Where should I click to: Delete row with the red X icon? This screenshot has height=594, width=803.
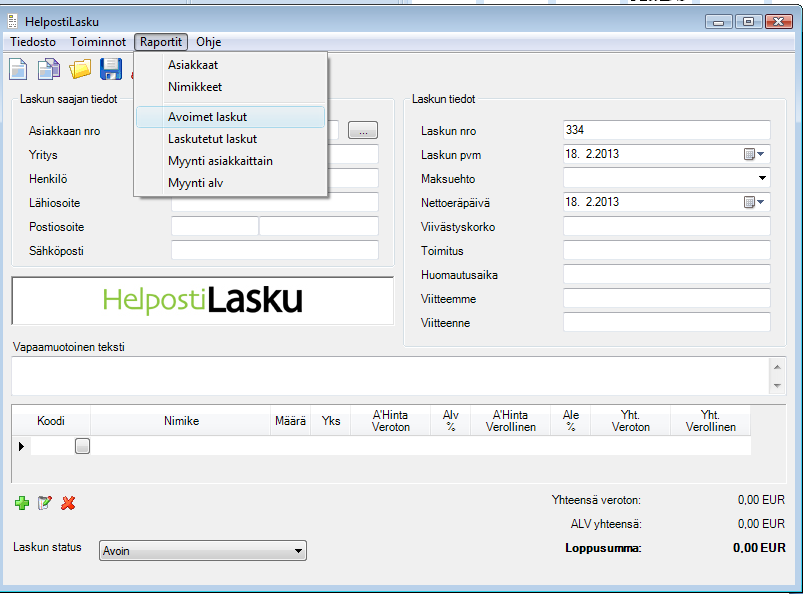click(68, 503)
